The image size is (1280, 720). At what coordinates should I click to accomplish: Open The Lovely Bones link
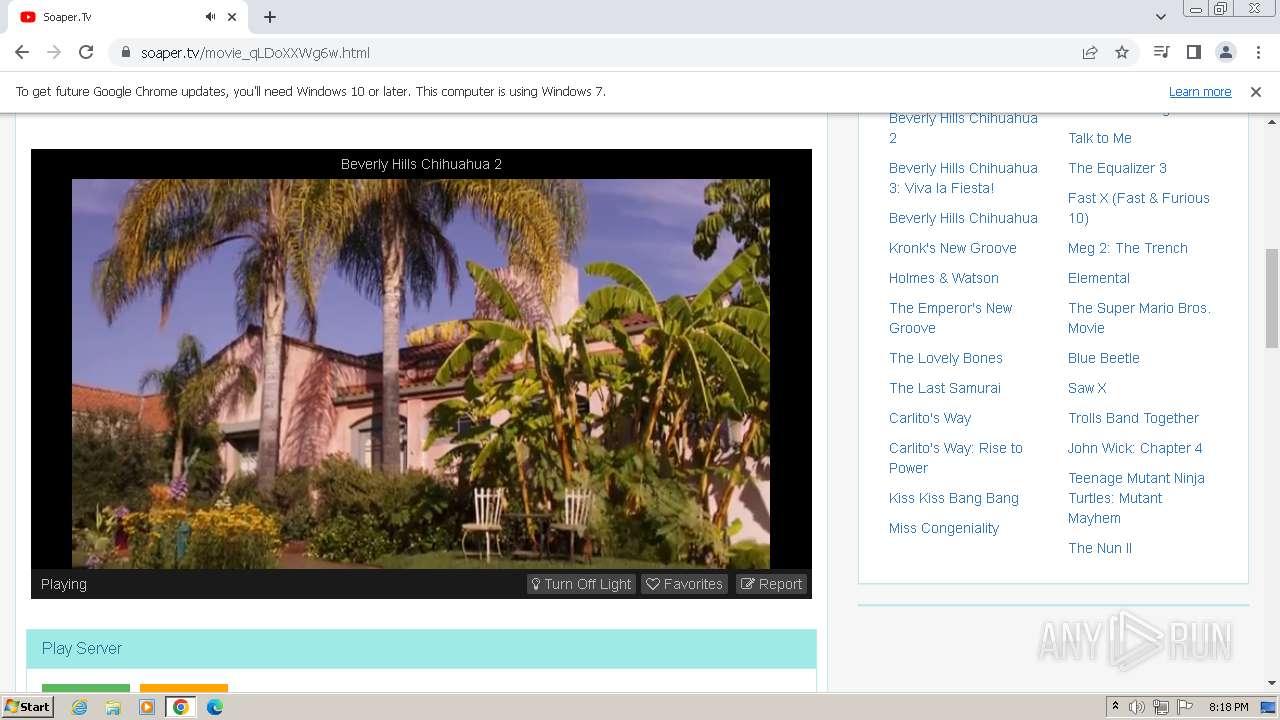point(945,358)
